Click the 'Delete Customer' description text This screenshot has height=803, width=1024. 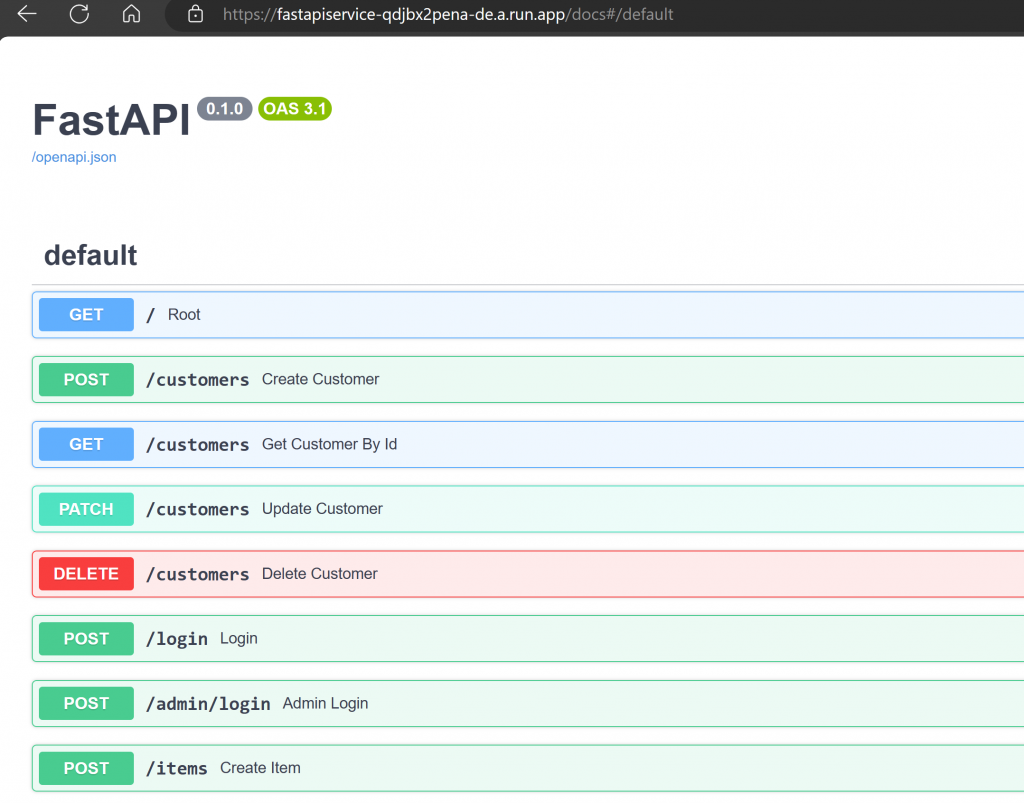click(x=319, y=573)
